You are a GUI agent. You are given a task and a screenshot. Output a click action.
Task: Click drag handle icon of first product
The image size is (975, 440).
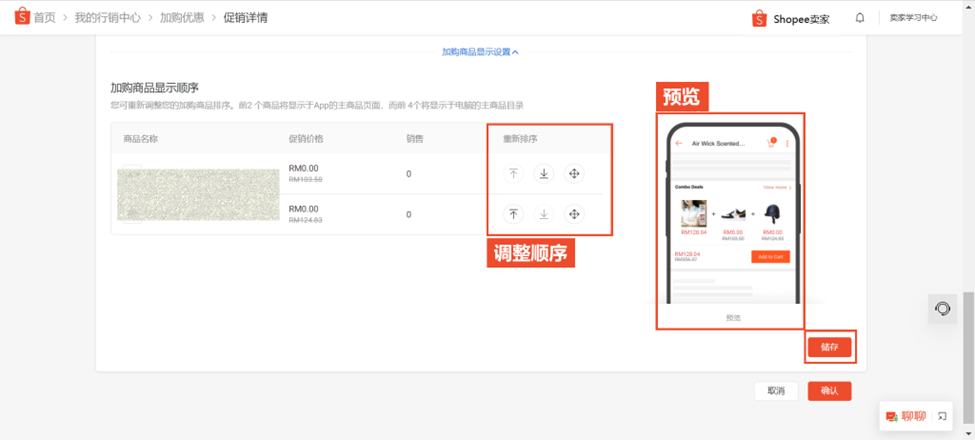point(575,174)
